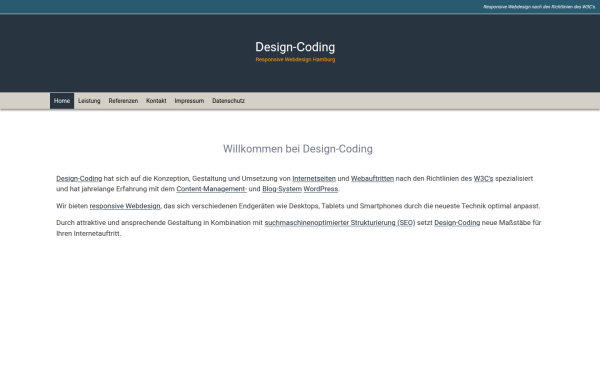
Task: Click the 'Responsive Webdesign Hamburg' tagline
Action: point(295,59)
